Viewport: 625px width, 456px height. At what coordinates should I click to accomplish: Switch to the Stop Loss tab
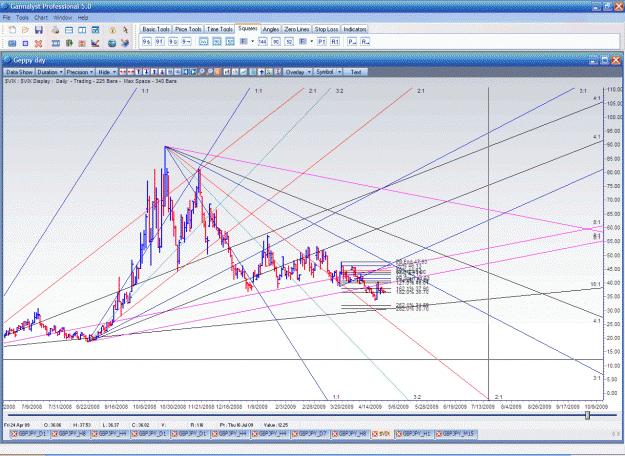326,29
